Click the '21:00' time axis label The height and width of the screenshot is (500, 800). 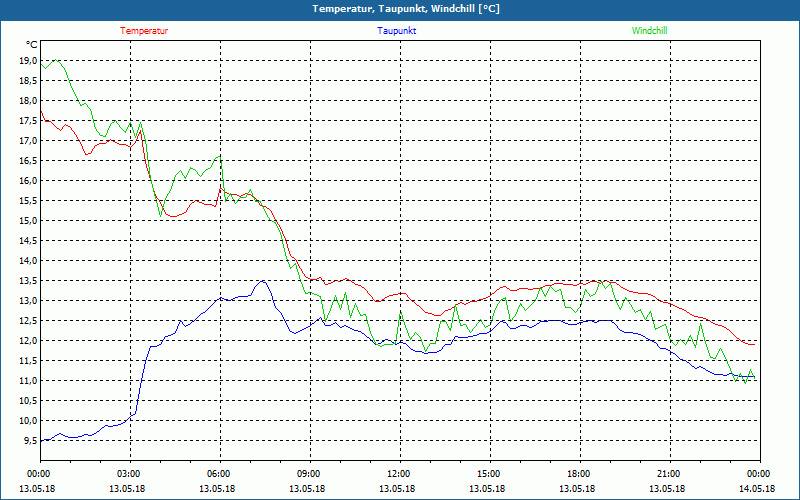(x=668, y=474)
